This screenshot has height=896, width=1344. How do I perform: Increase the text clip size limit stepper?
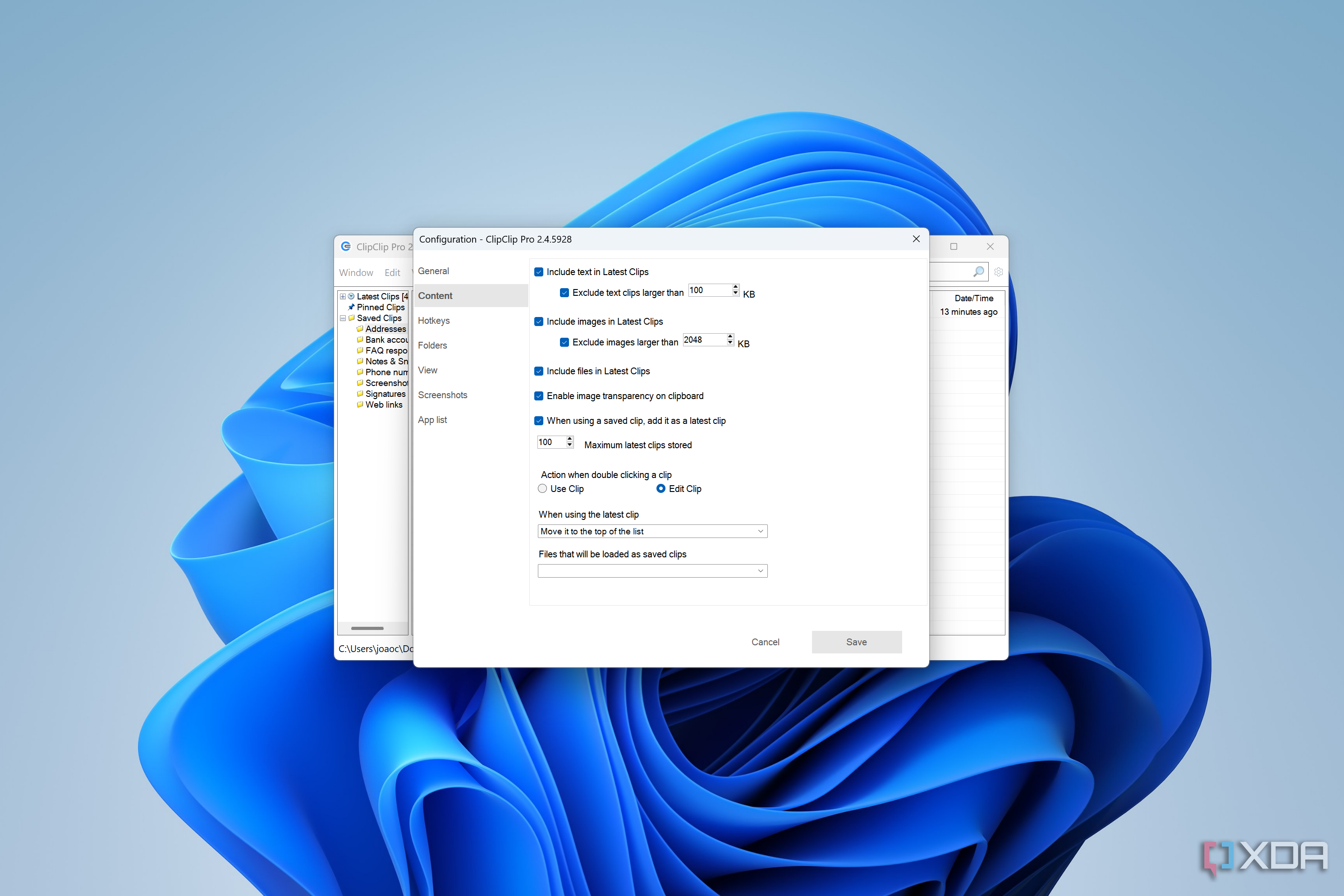(736, 287)
